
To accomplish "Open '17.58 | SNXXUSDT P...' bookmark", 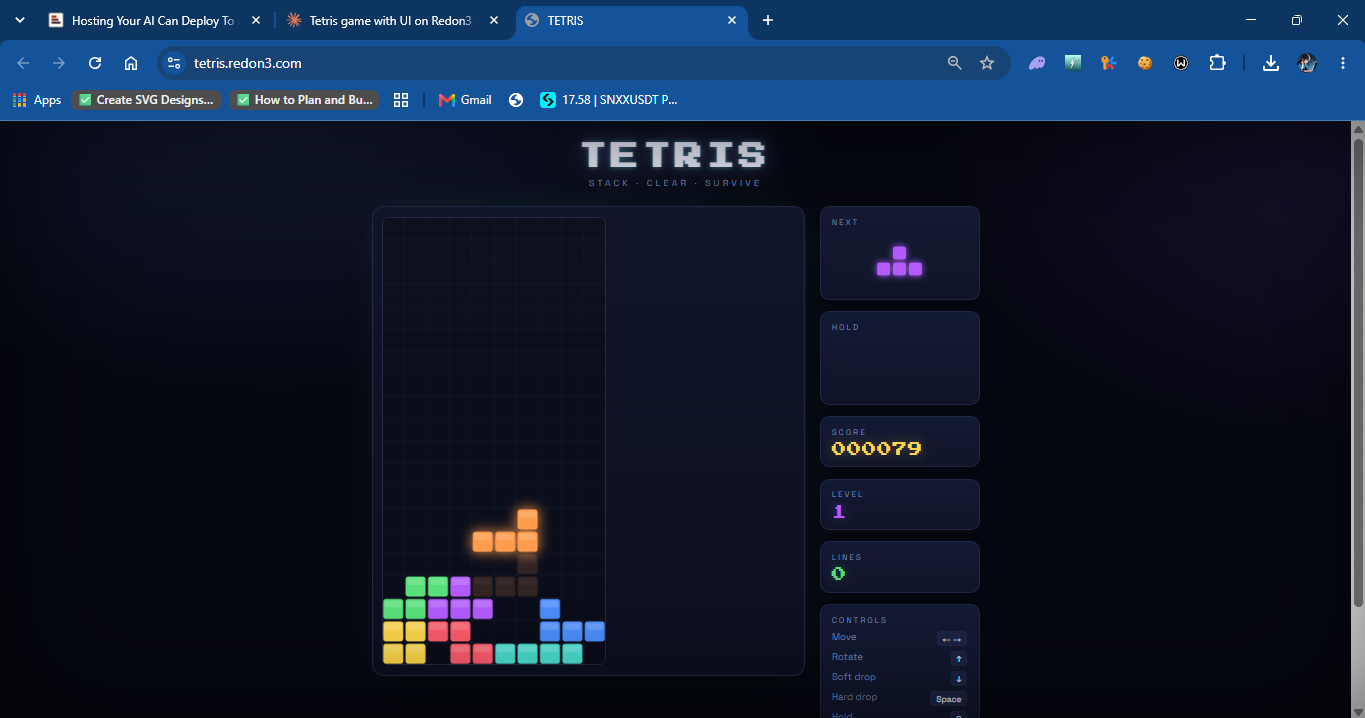I will click(609, 100).
